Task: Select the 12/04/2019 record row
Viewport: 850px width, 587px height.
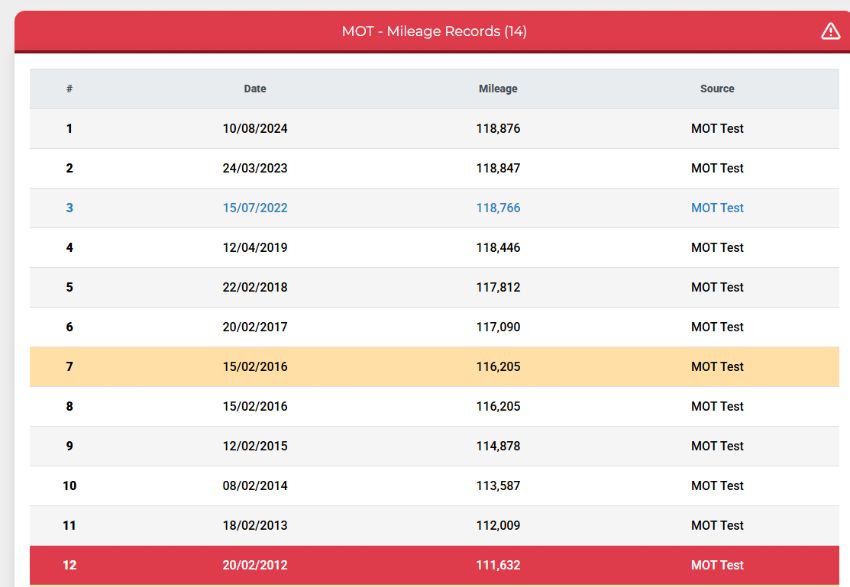Action: click(x=434, y=247)
